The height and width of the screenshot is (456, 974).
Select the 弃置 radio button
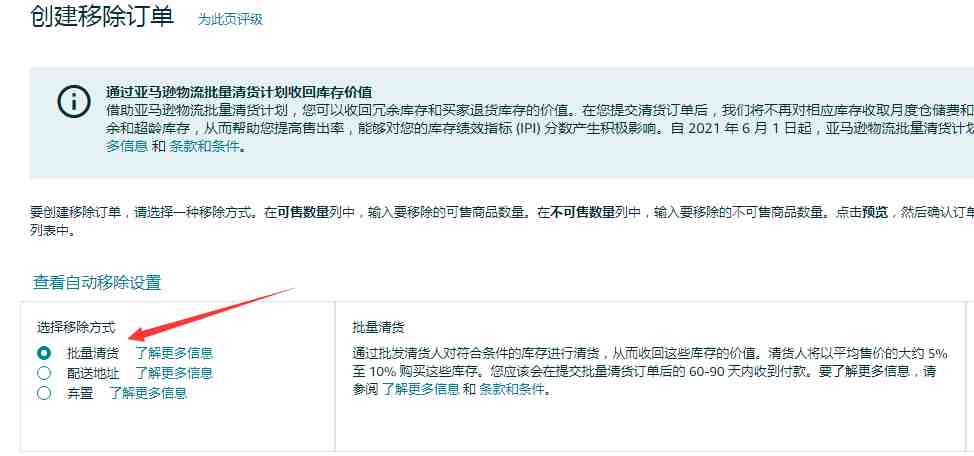click(43, 393)
